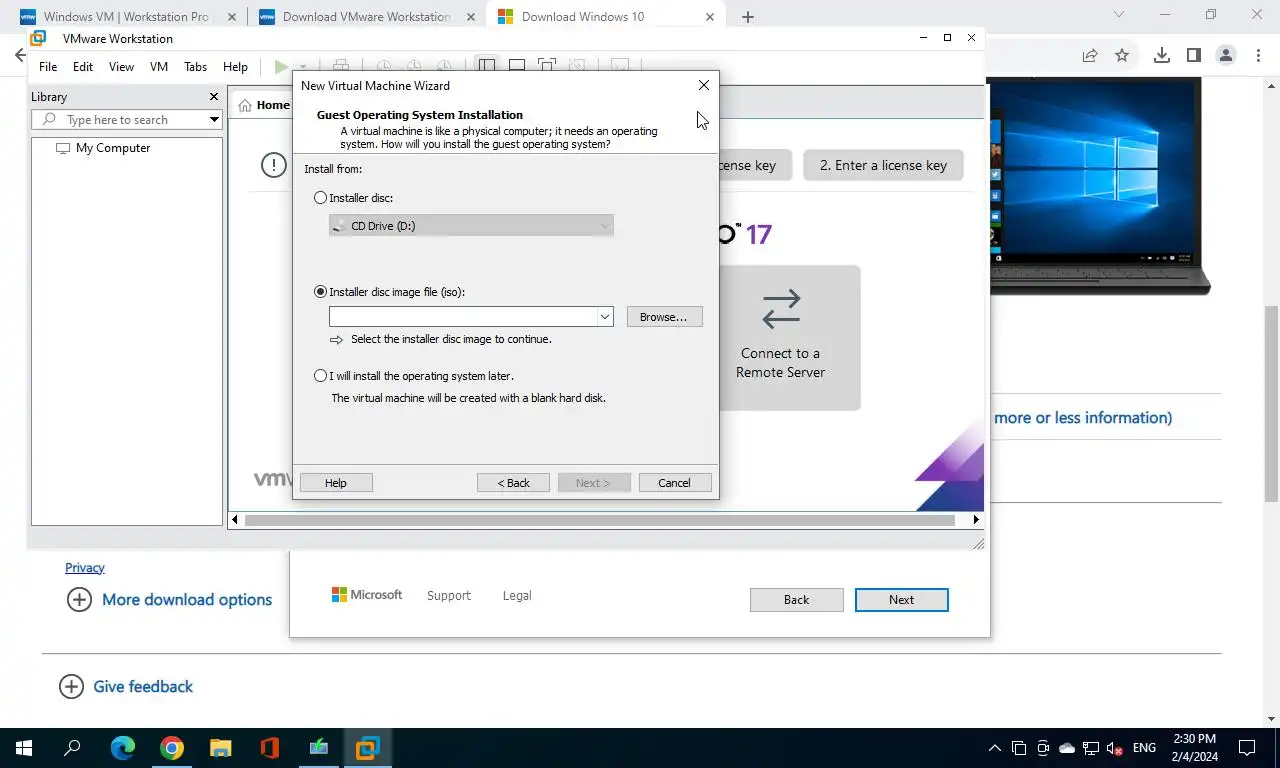Open the Windows Start menu
Viewport: 1280px width, 768px height.
click(24, 748)
